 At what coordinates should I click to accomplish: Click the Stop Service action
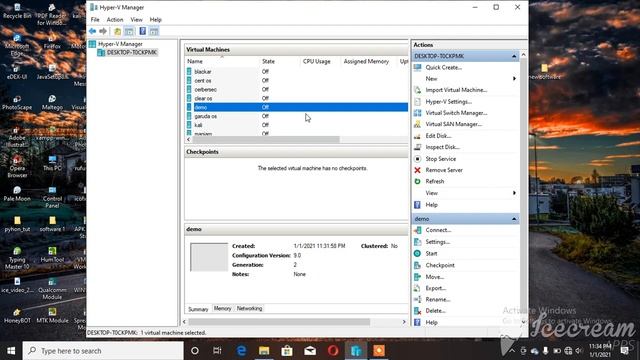441,159
